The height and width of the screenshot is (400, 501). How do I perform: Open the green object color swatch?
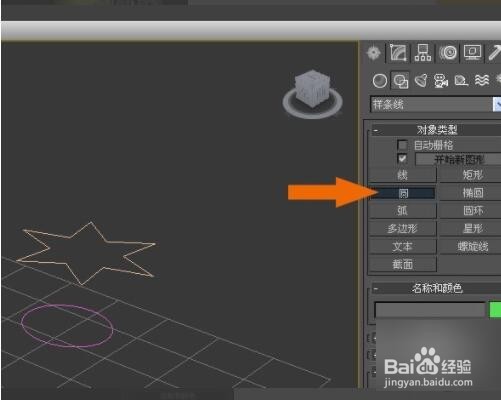click(495, 310)
